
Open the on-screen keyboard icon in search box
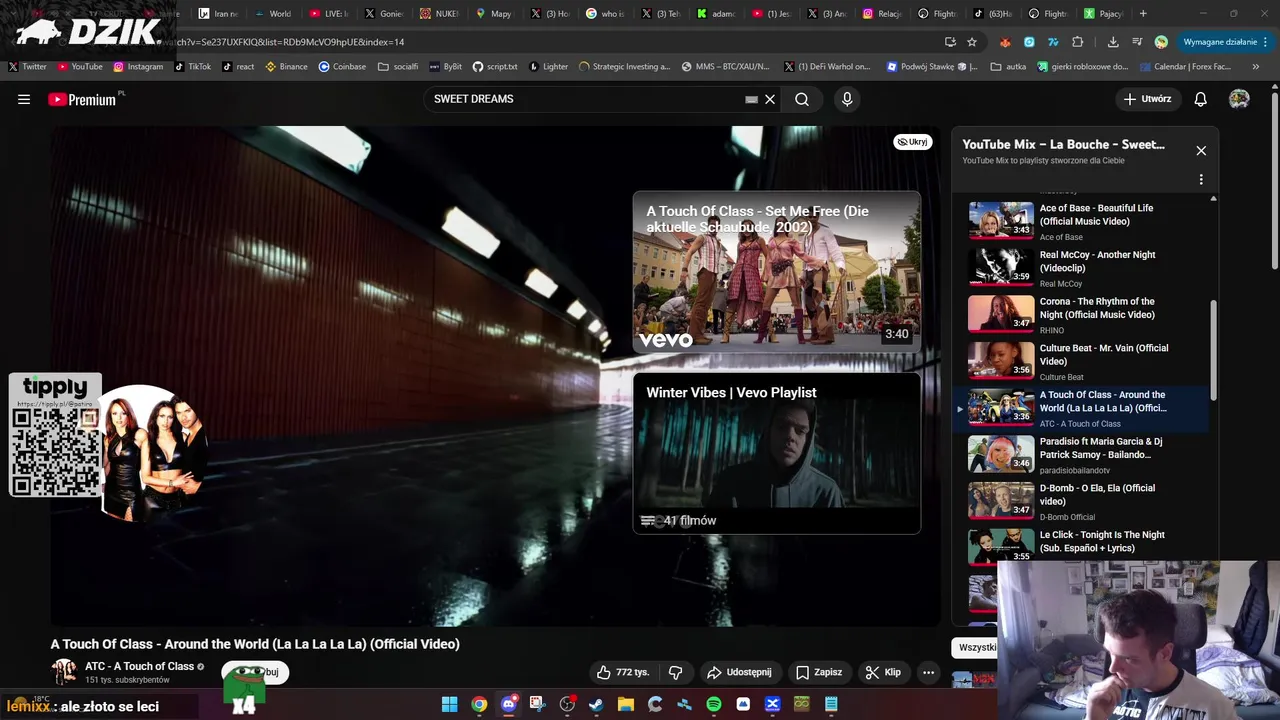coord(751,99)
